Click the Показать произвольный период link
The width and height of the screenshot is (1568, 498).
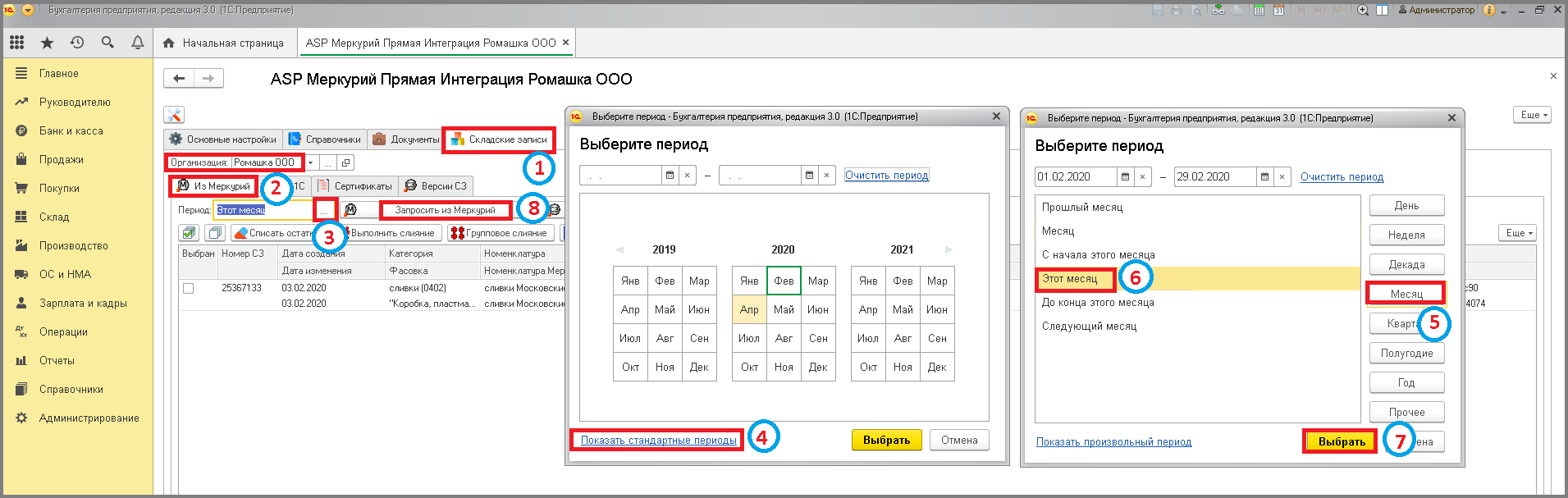coord(1113,441)
